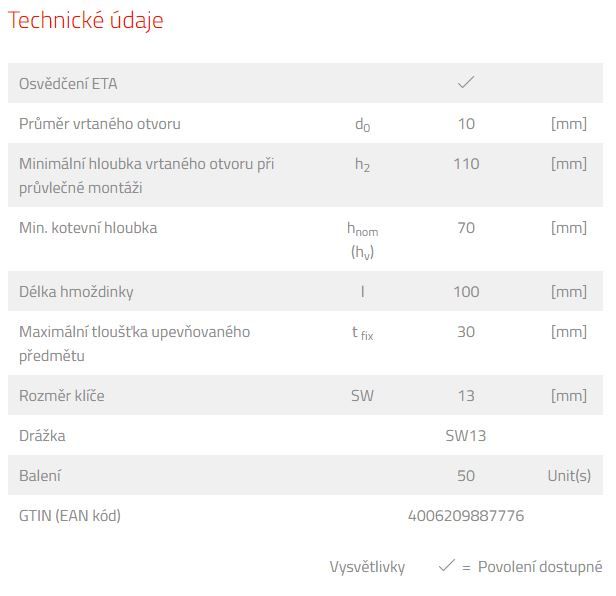Click the t fix symbol
Viewport: 616px width, 596px height.
(362, 333)
